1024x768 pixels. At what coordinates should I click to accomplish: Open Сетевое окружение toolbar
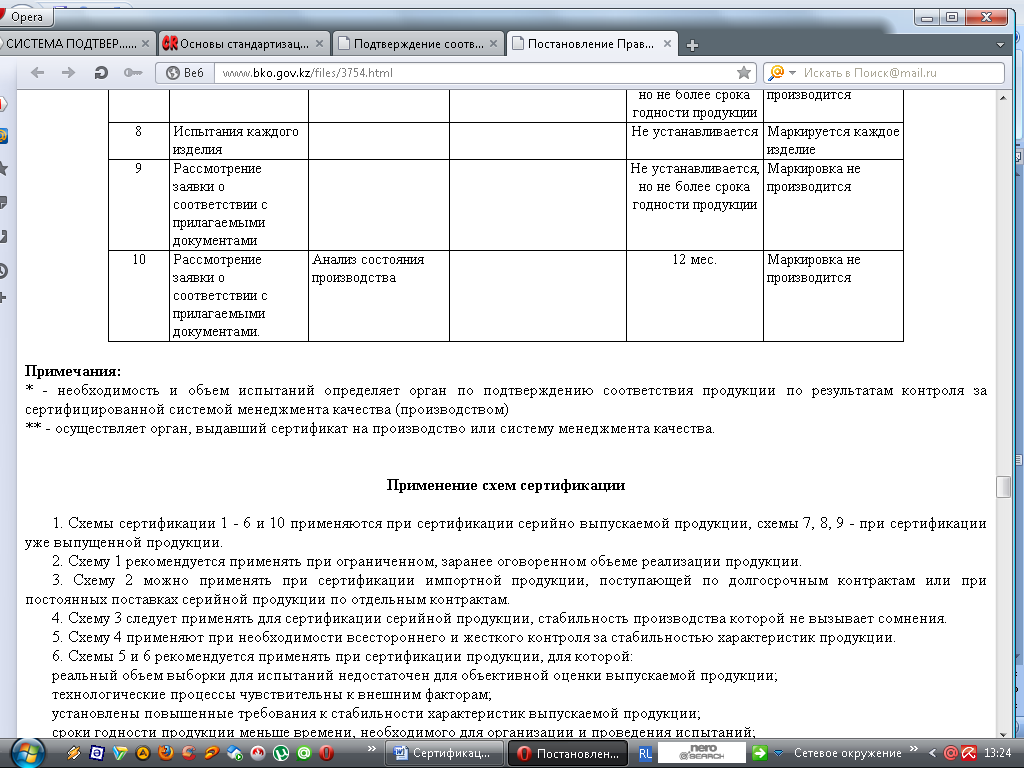click(847, 753)
